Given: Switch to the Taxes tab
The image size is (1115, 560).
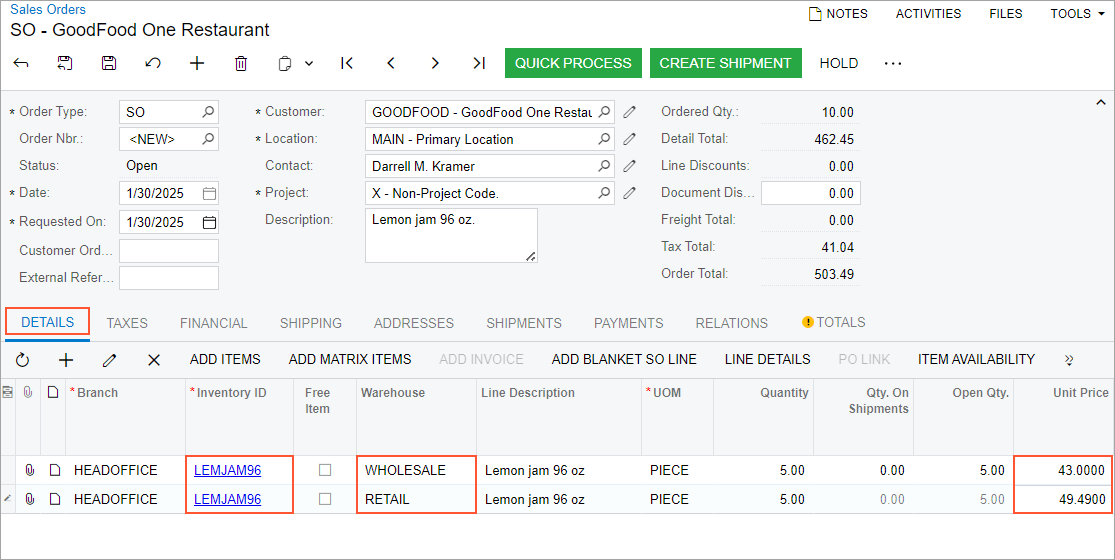Looking at the screenshot, I should click(127, 323).
